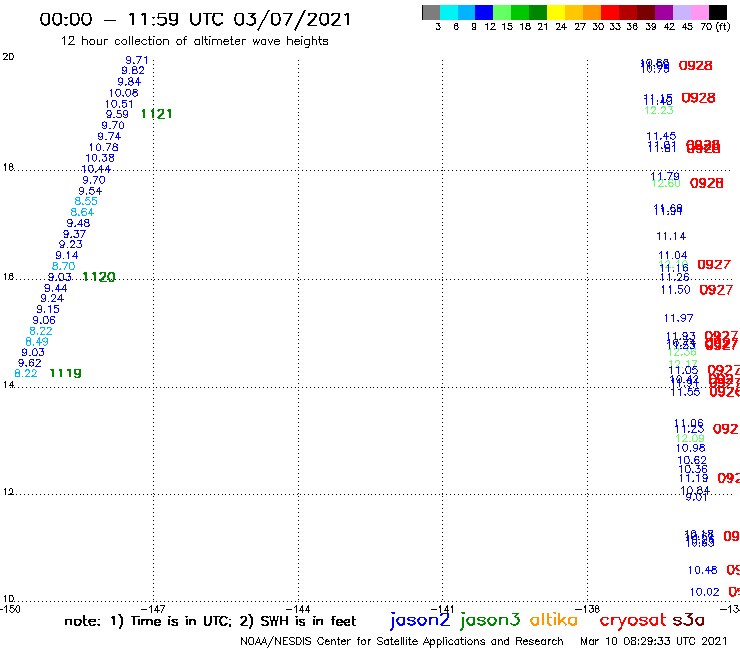Click the -144 longitude axis label
This screenshot has height=650, width=740.
[298, 609]
